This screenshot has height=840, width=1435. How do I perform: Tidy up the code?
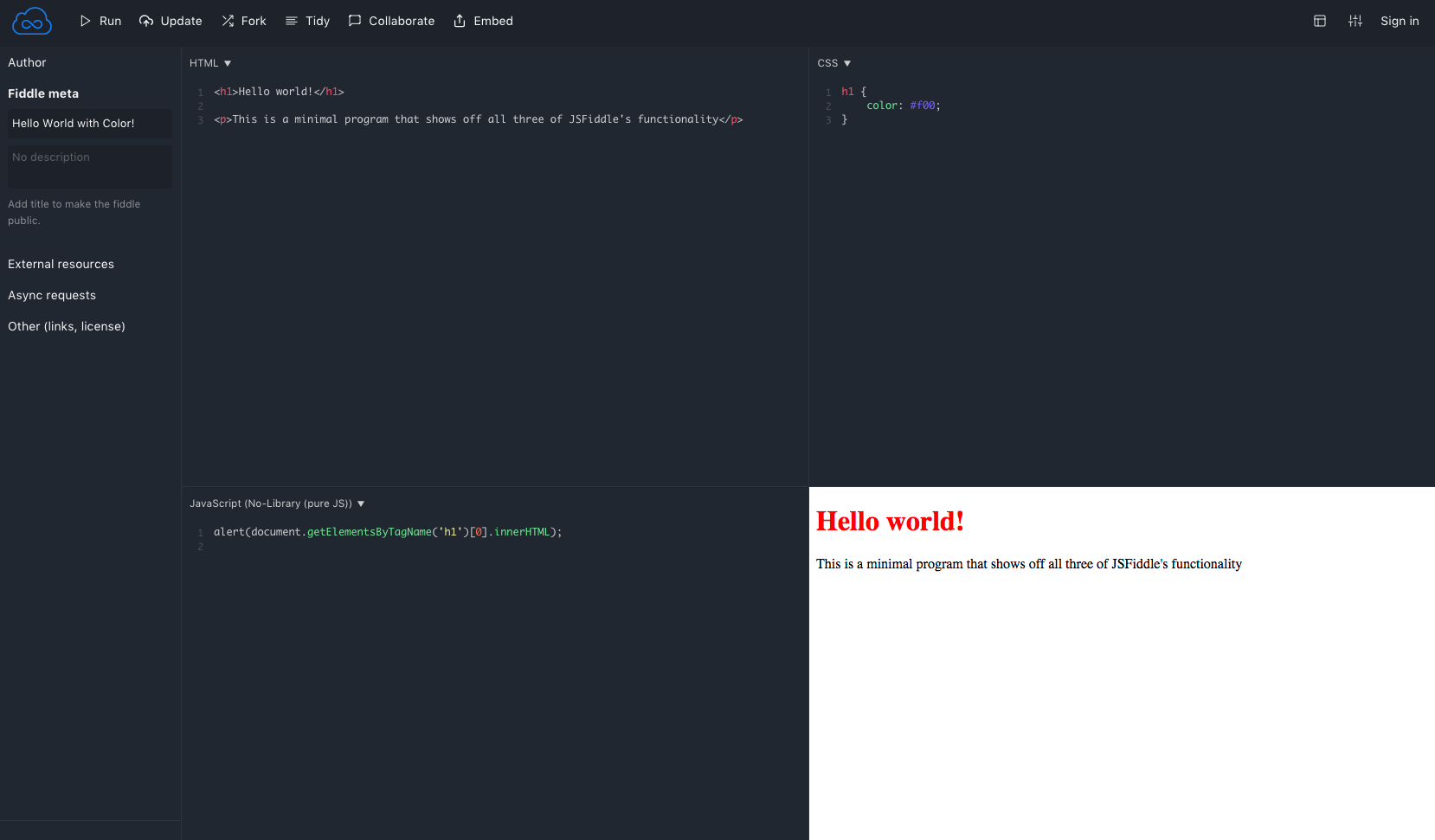tap(307, 21)
